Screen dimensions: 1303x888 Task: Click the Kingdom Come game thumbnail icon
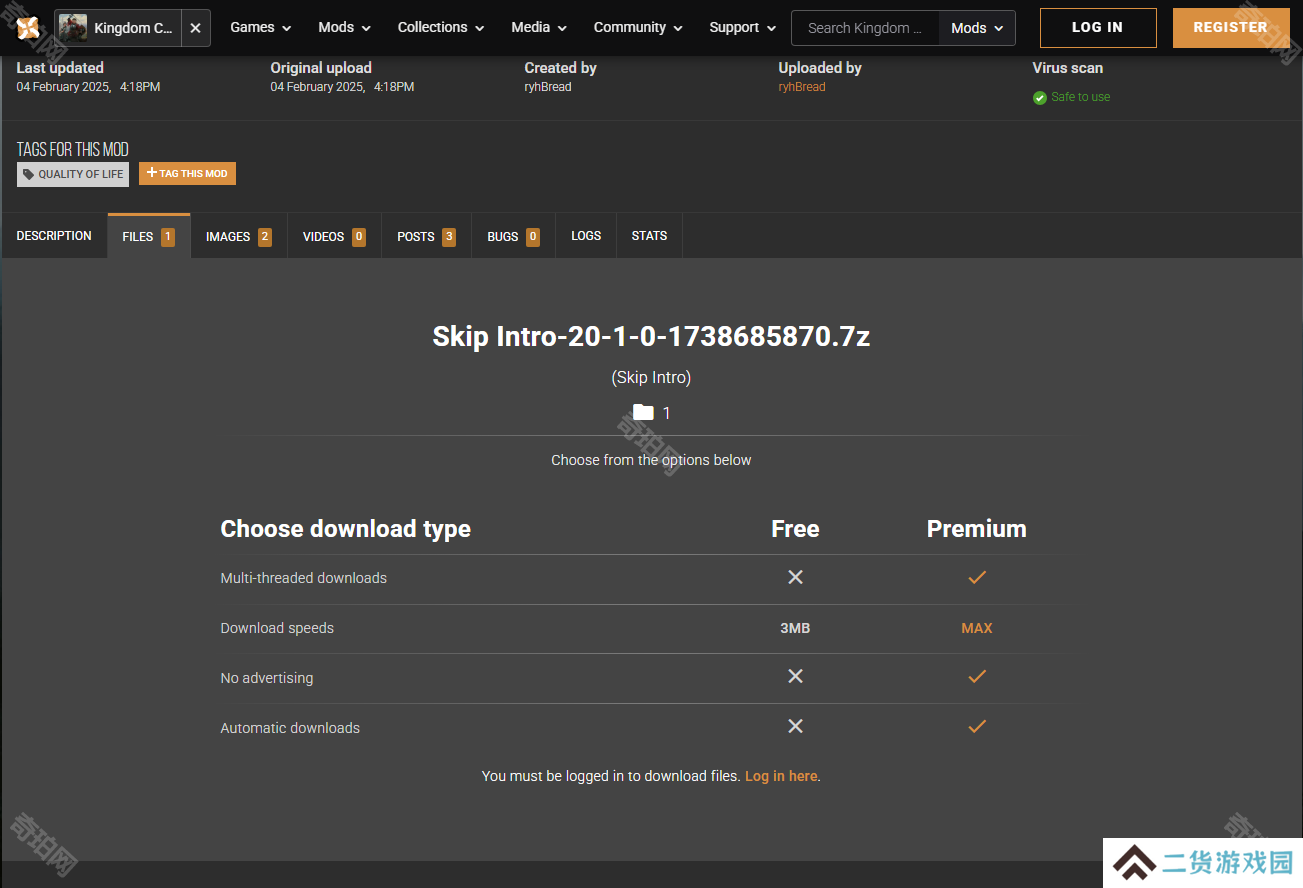pos(73,28)
